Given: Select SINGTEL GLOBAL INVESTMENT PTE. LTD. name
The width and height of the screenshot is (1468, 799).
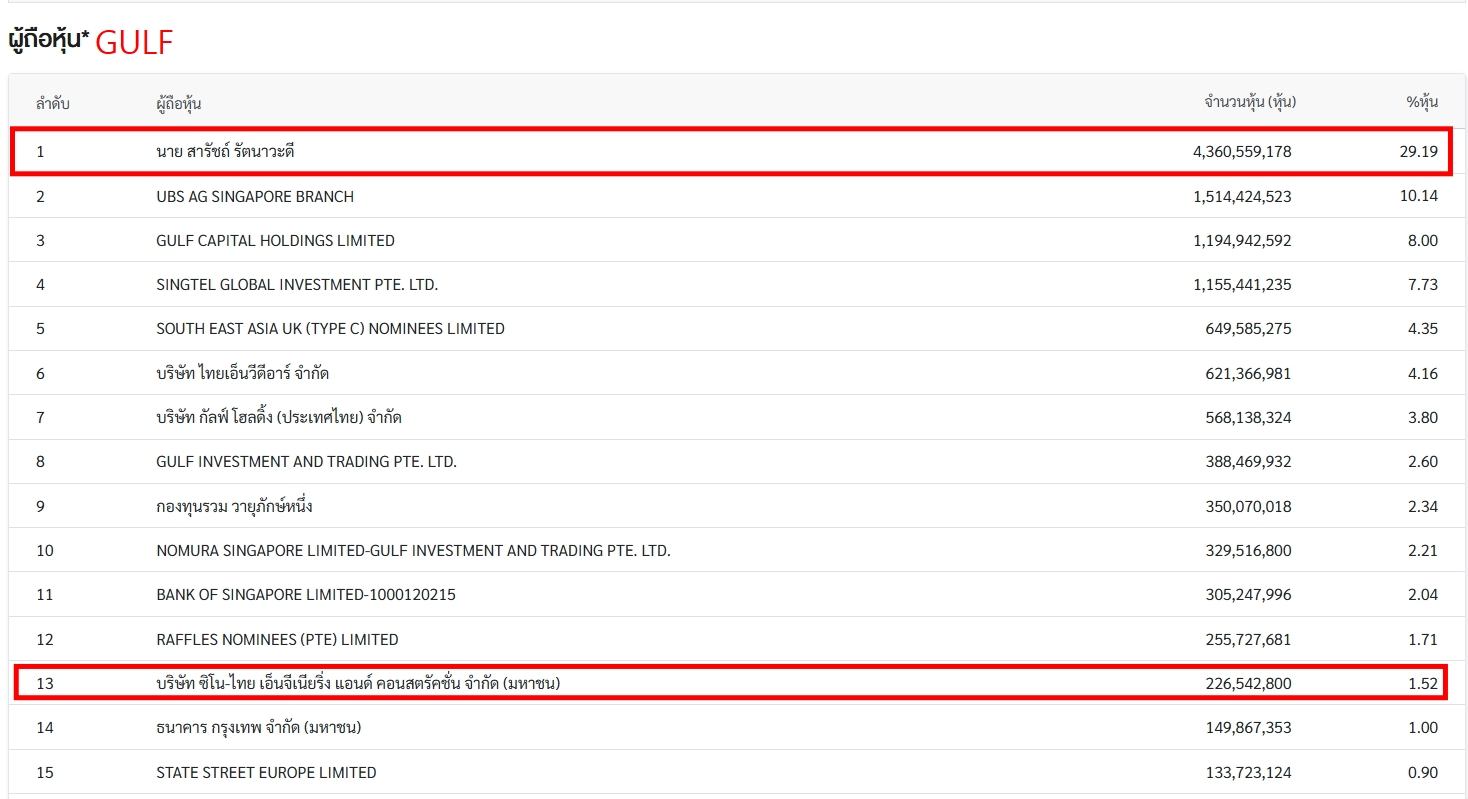Looking at the screenshot, I should point(297,285).
